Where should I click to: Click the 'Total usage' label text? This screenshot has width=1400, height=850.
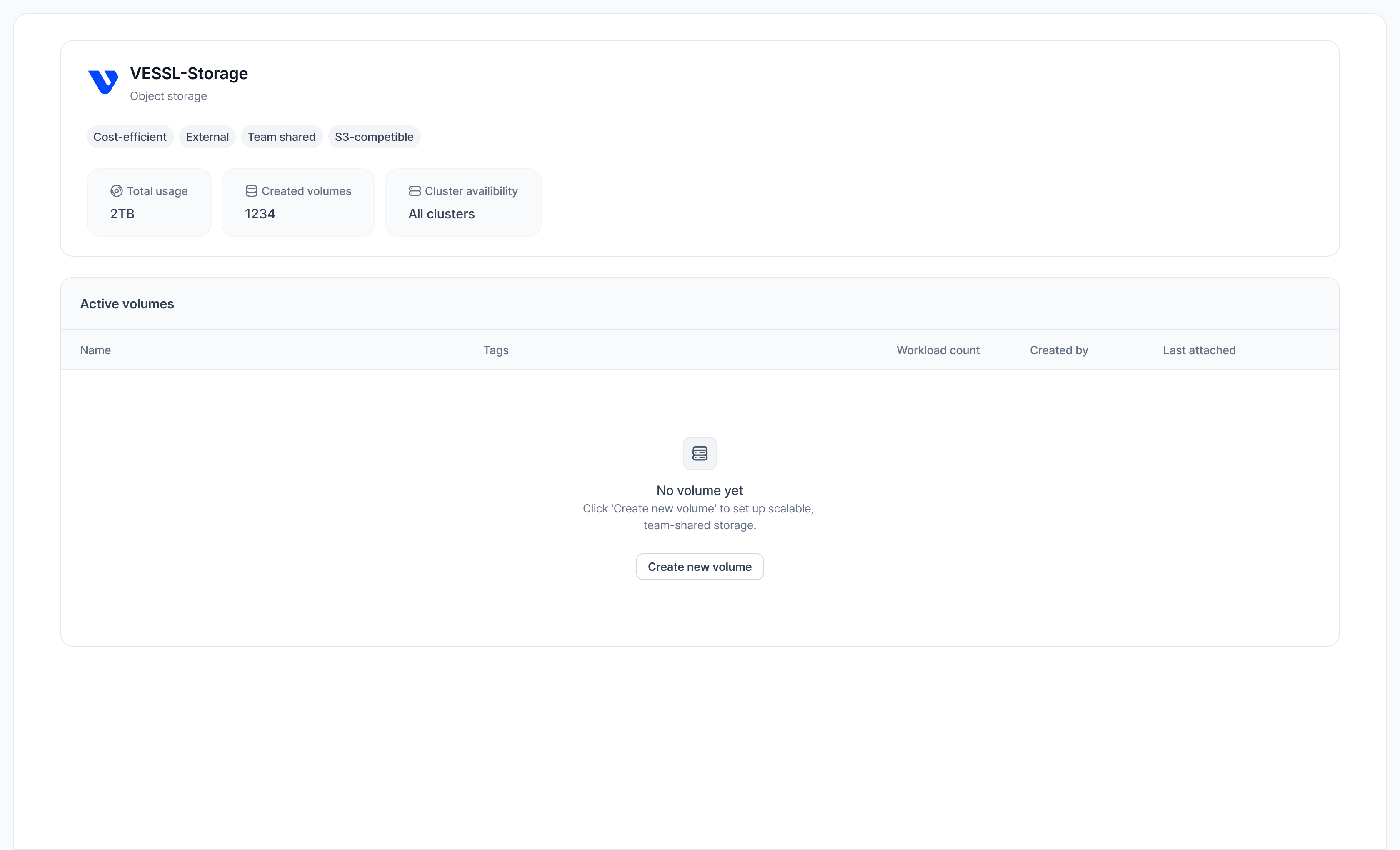(x=157, y=191)
